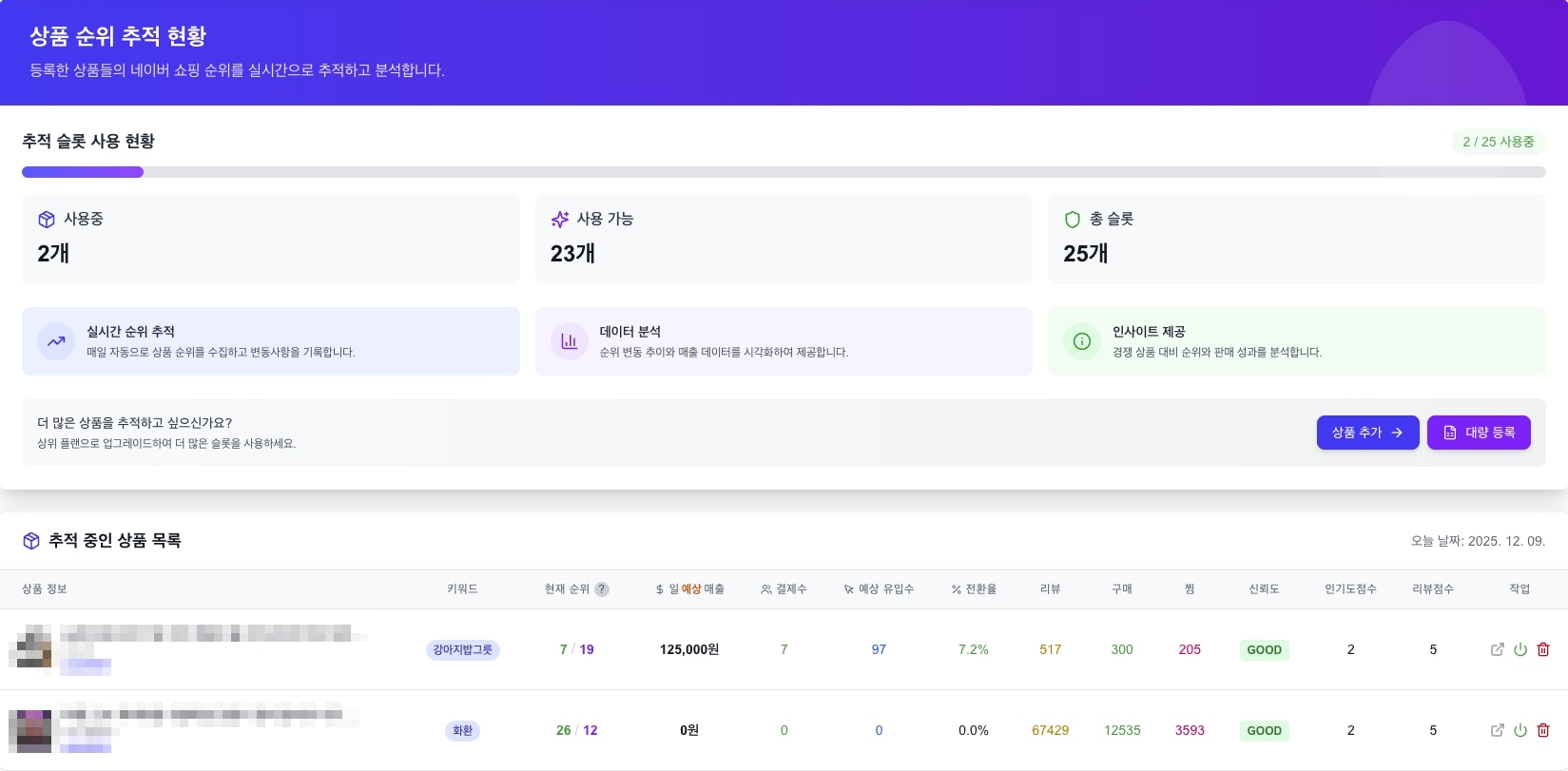Image resolution: width=1568 pixels, height=771 pixels.
Task: Open external link for 화환 row
Action: pyautogui.click(x=1498, y=730)
